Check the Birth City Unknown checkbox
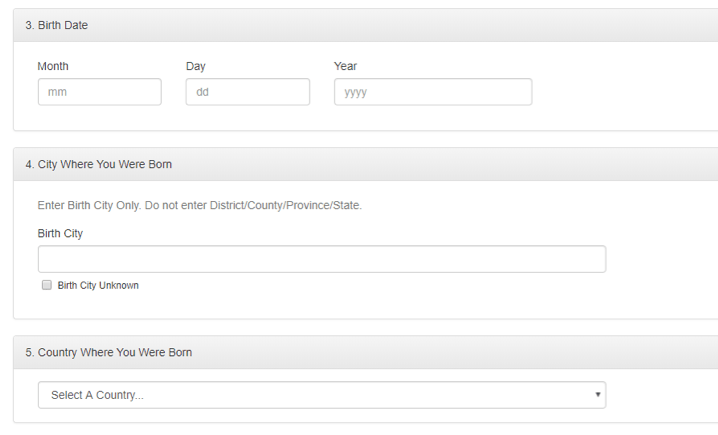The width and height of the screenshot is (718, 435). click(46, 285)
